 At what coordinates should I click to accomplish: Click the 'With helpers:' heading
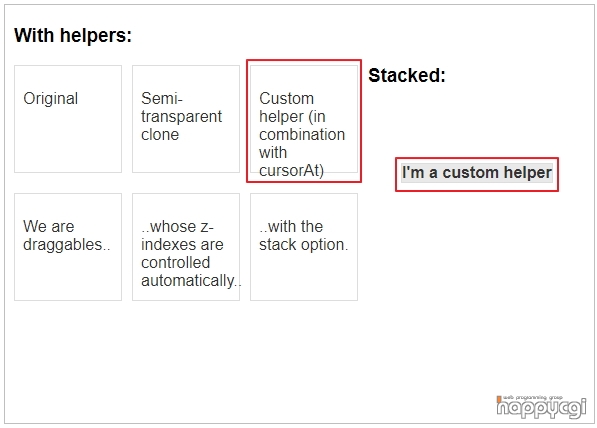click(x=73, y=35)
